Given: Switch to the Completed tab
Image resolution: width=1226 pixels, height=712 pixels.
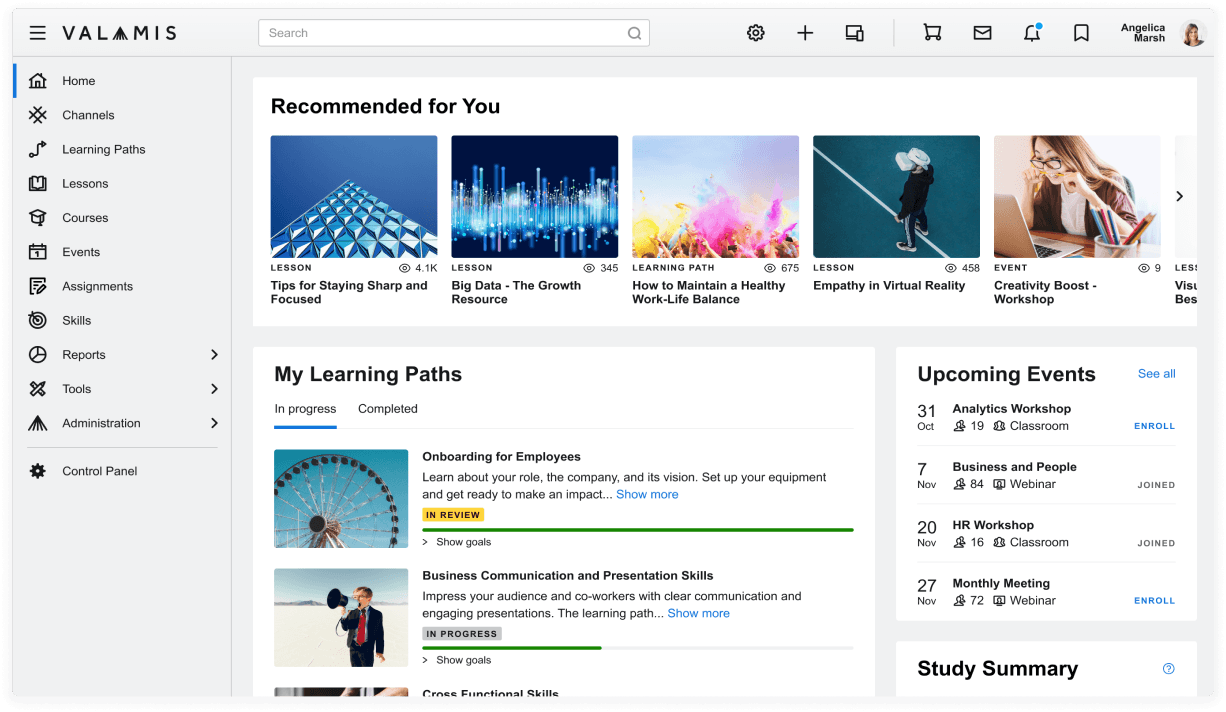Looking at the screenshot, I should coord(388,409).
